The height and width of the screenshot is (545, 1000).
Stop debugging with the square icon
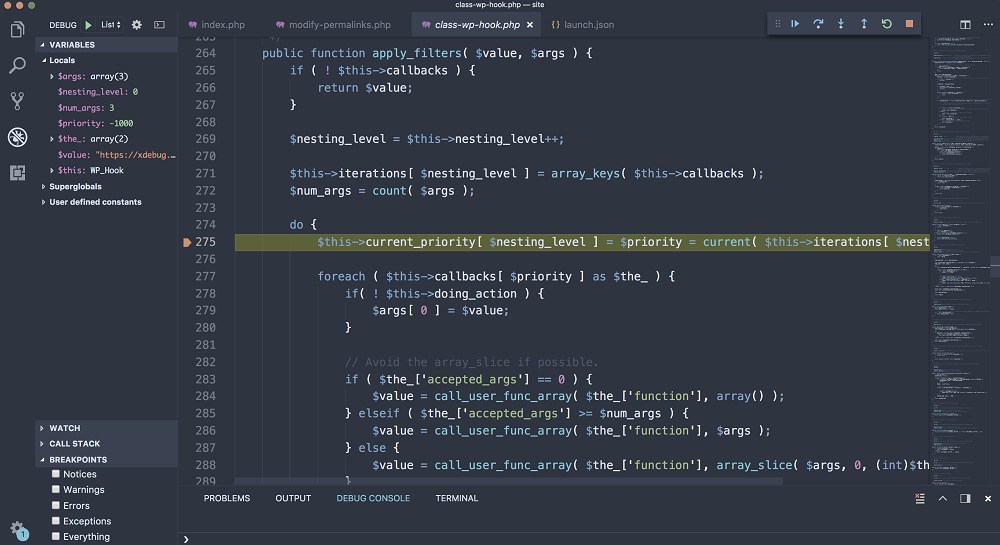[x=909, y=24]
